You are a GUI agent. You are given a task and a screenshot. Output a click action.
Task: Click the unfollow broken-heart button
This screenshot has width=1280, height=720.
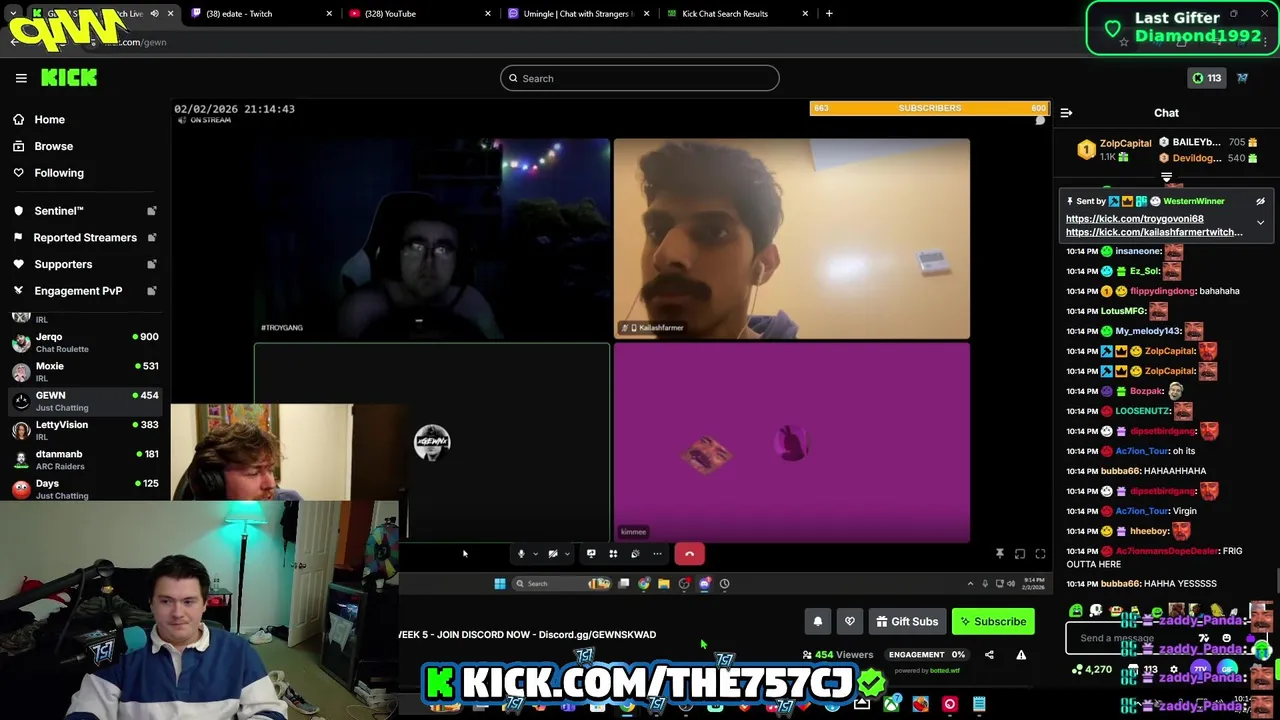coord(850,621)
